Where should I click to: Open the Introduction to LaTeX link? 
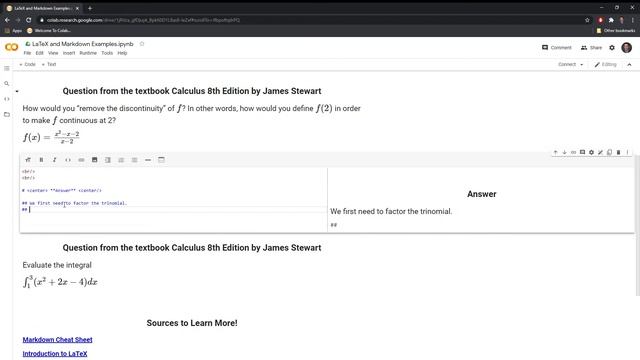pos(55,353)
